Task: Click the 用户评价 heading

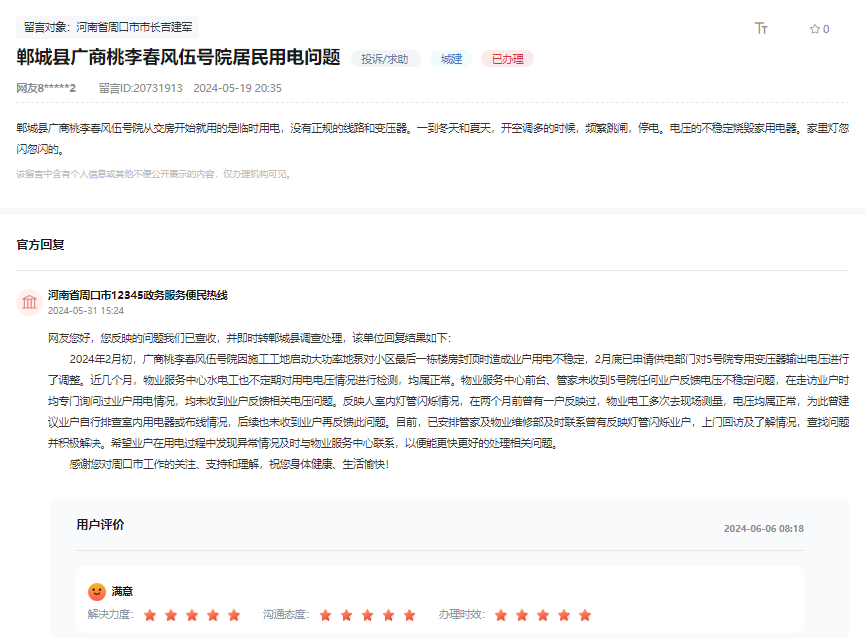Action: tap(100, 525)
